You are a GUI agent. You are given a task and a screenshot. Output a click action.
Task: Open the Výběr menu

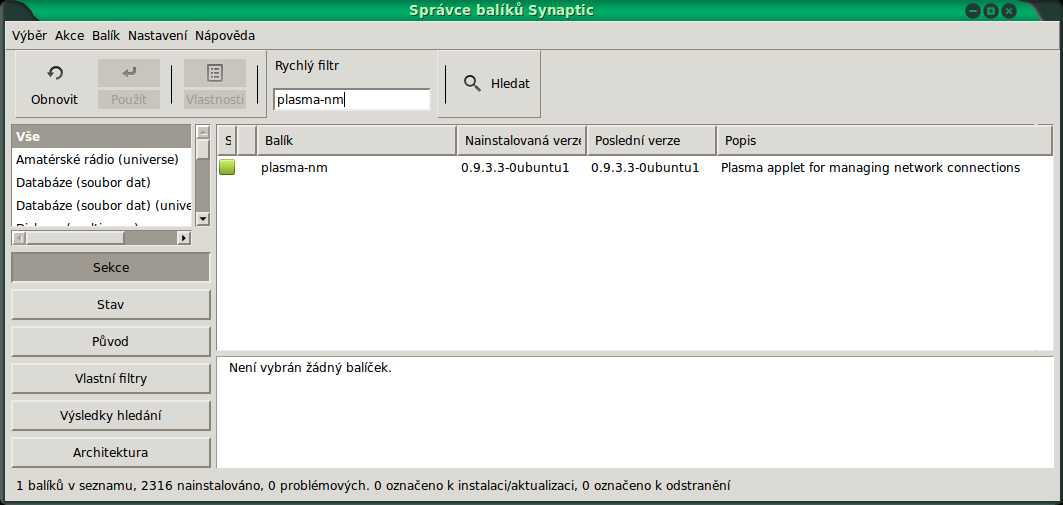pyautogui.click(x=30, y=36)
